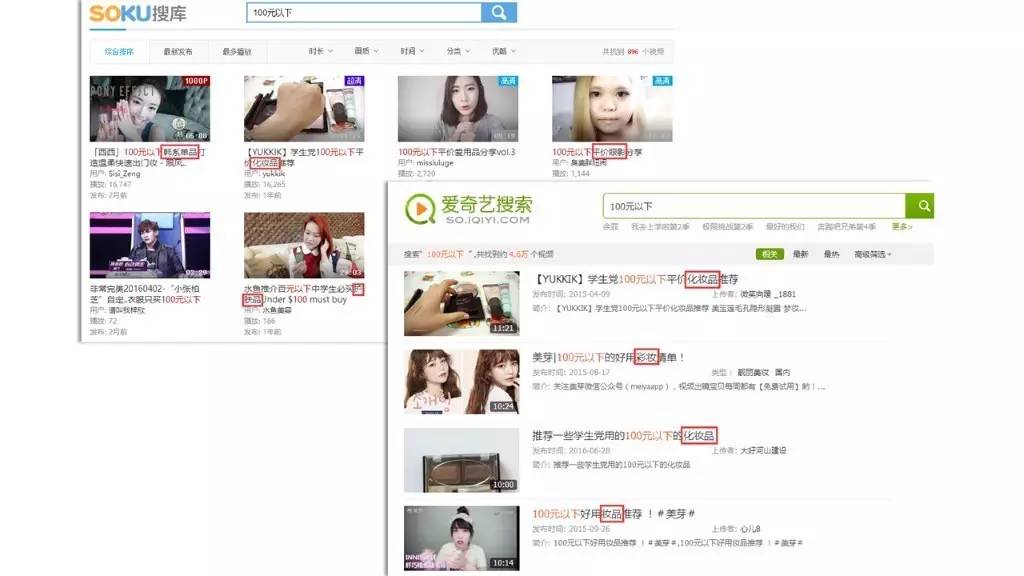Click the 余罪 hot search link
This screenshot has height=576, width=1024.
click(610, 227)
